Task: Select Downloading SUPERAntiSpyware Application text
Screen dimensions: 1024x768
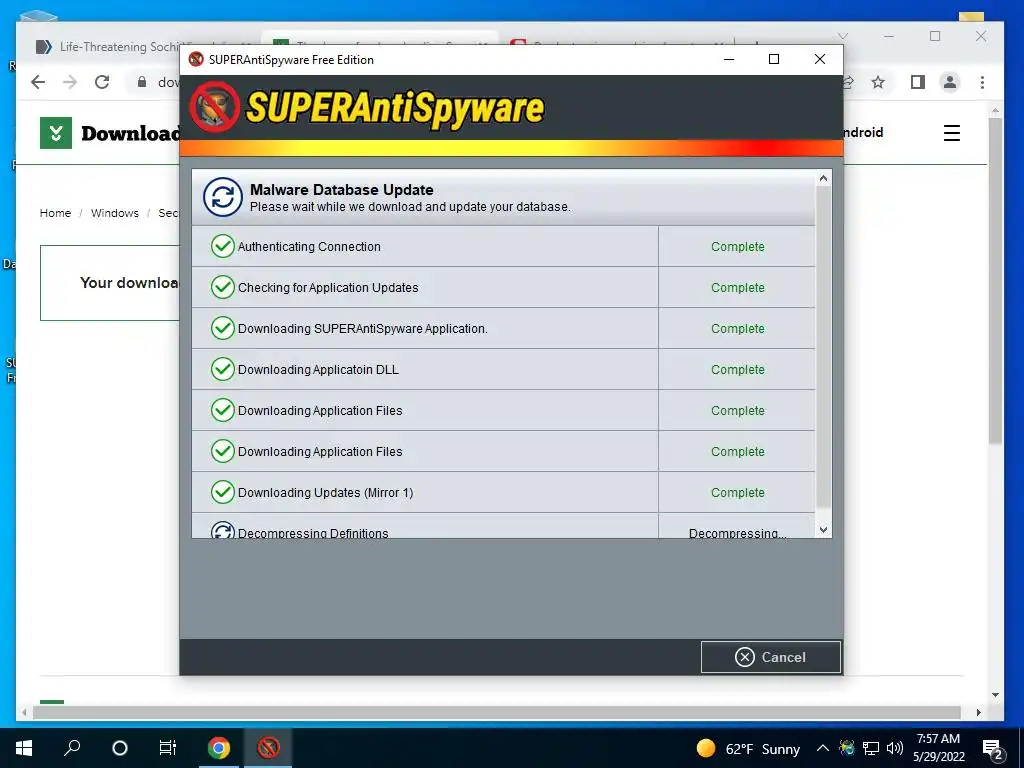Action: point(362,329)
